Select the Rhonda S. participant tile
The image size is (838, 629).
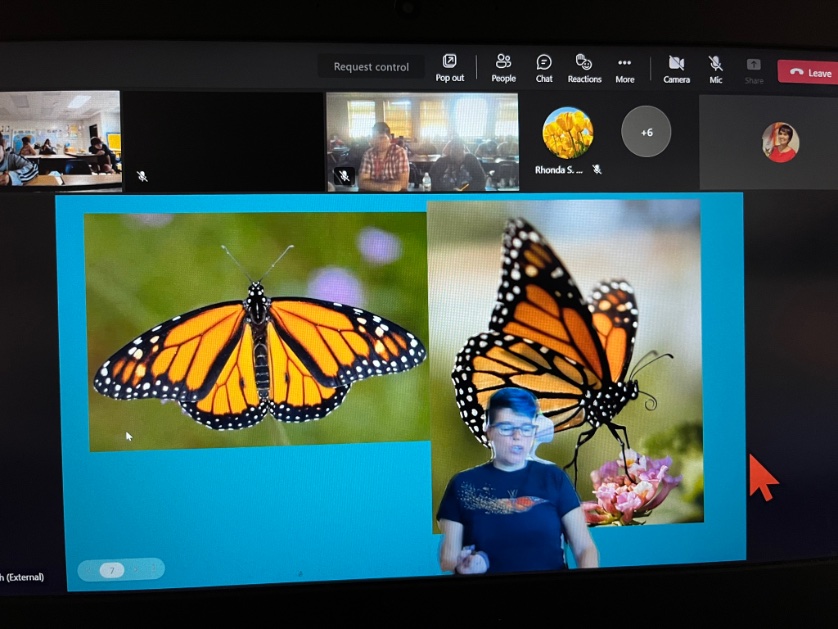coord(568,135)
